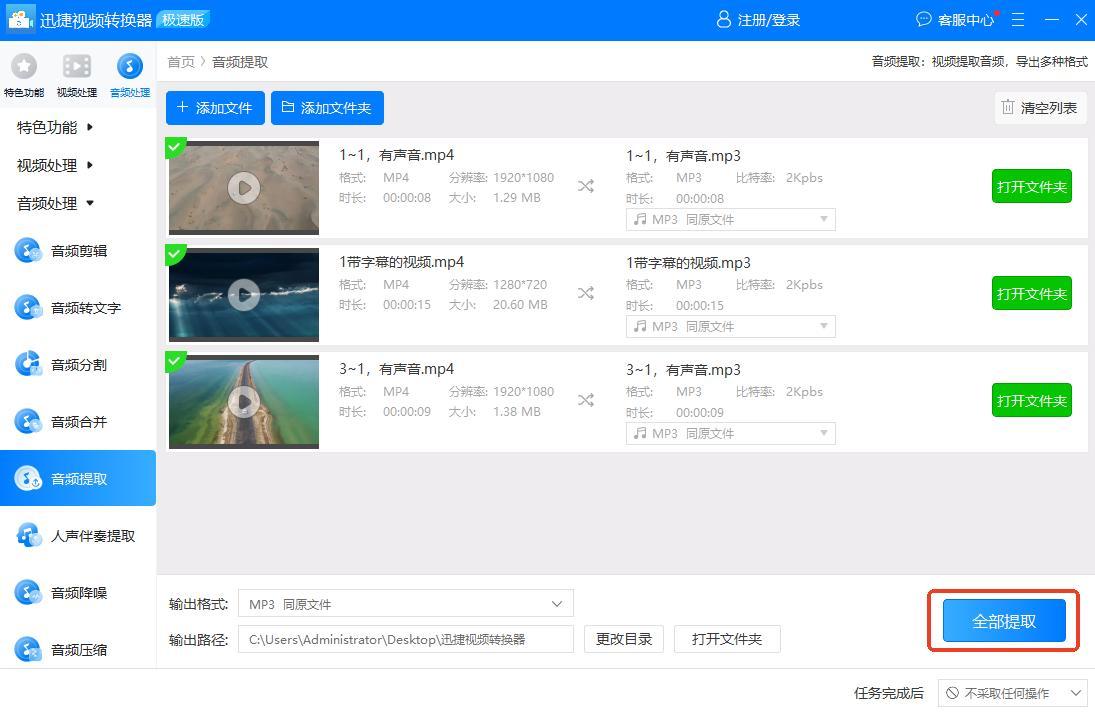Choose the 音频合并 tool icon
This screenshot has height=716, width=1095.
(28, 421)
